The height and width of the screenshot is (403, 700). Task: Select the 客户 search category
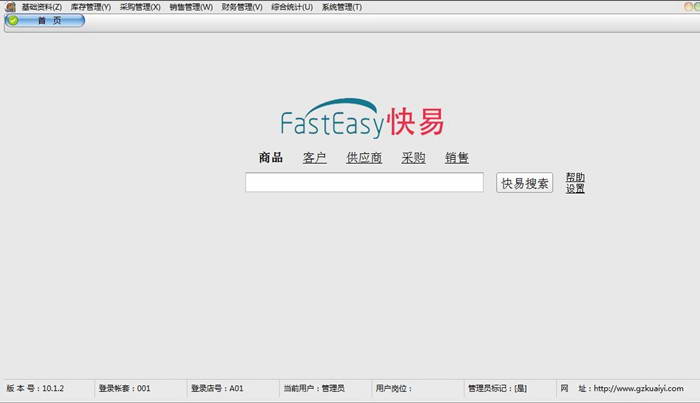pyautogui.click(x=314, y=158)
